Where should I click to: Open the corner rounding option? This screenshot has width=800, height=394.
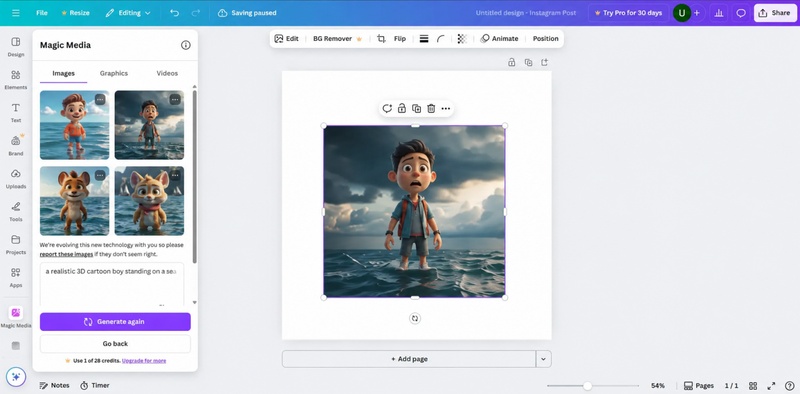(441, 38)
